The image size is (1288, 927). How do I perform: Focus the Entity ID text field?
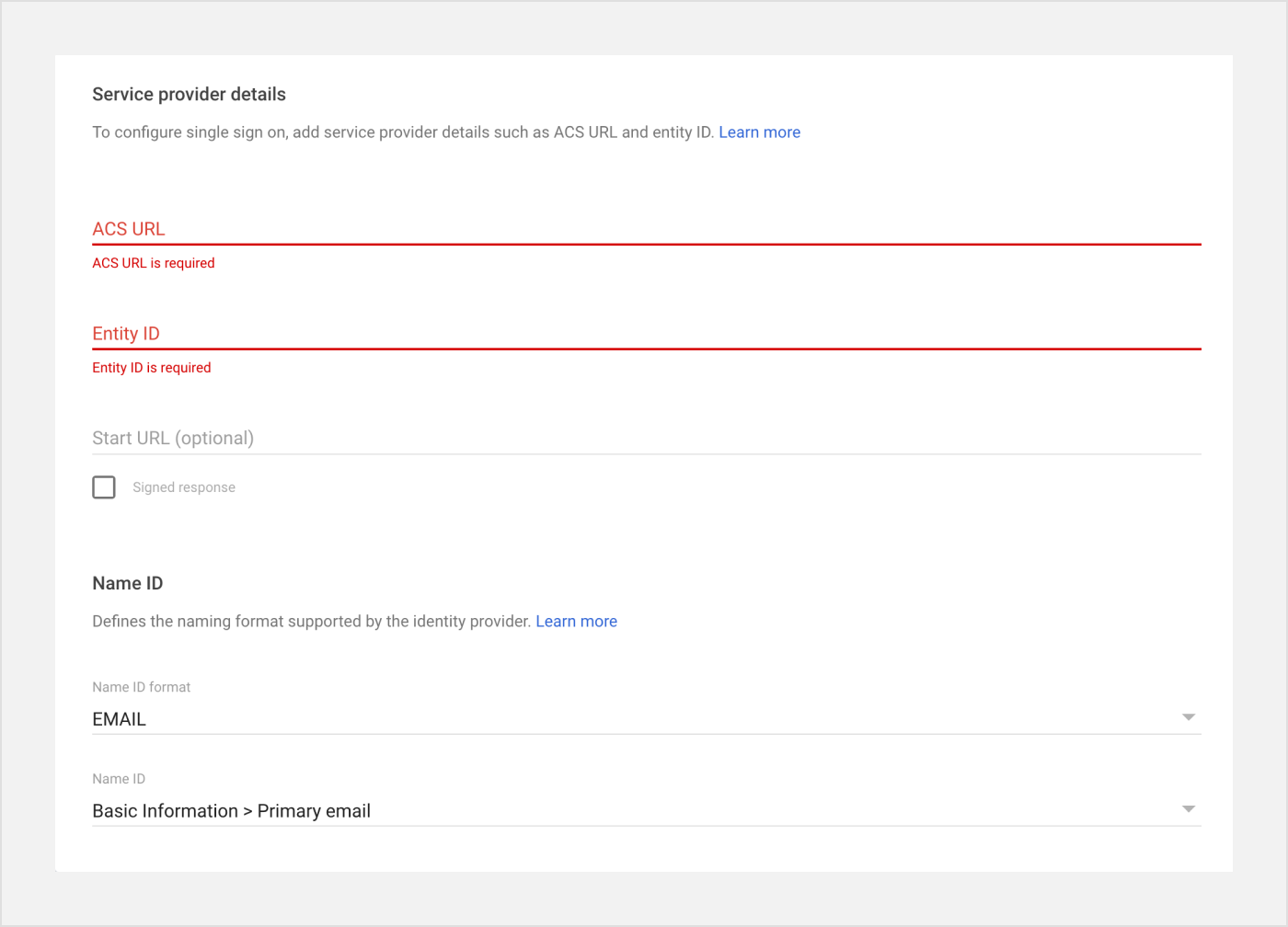(x=646, y=334)
